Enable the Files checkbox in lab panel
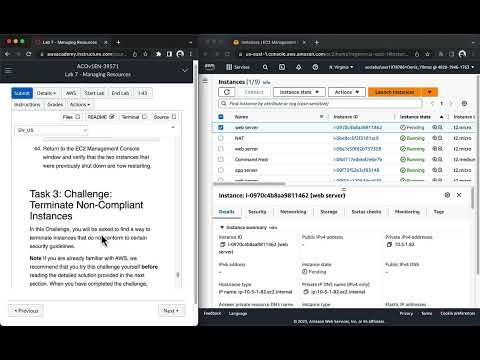This screenshot has width=480, height=360. tap(78, 117)
